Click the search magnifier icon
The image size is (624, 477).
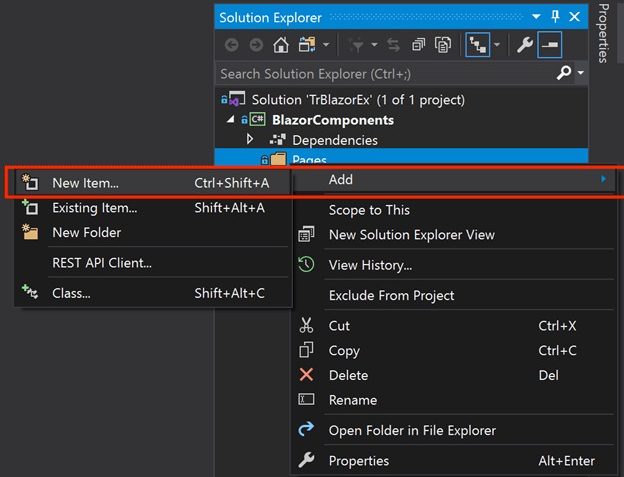pyautogui.click(x=566, y=73)
